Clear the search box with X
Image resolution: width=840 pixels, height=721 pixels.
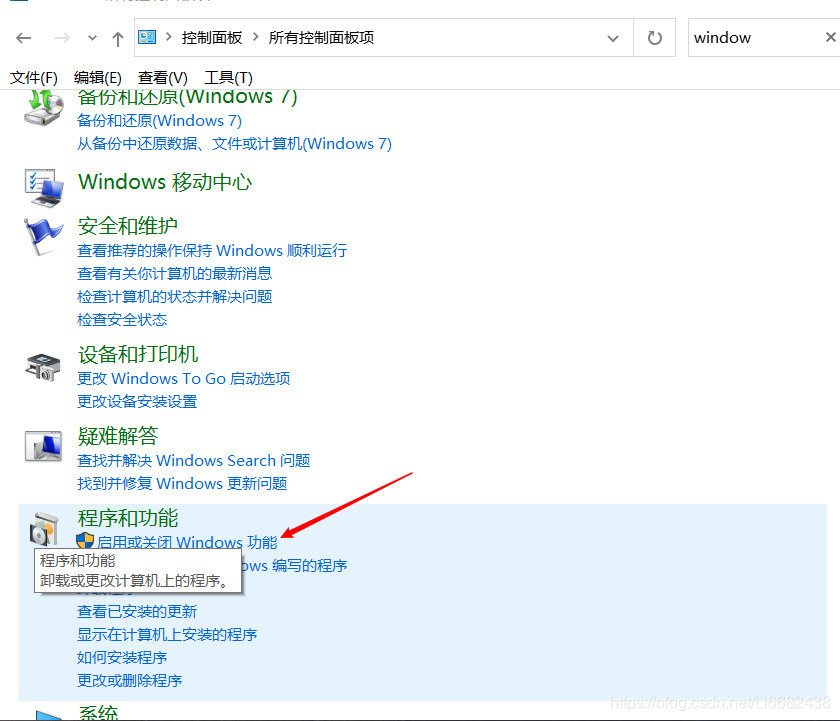831,37
